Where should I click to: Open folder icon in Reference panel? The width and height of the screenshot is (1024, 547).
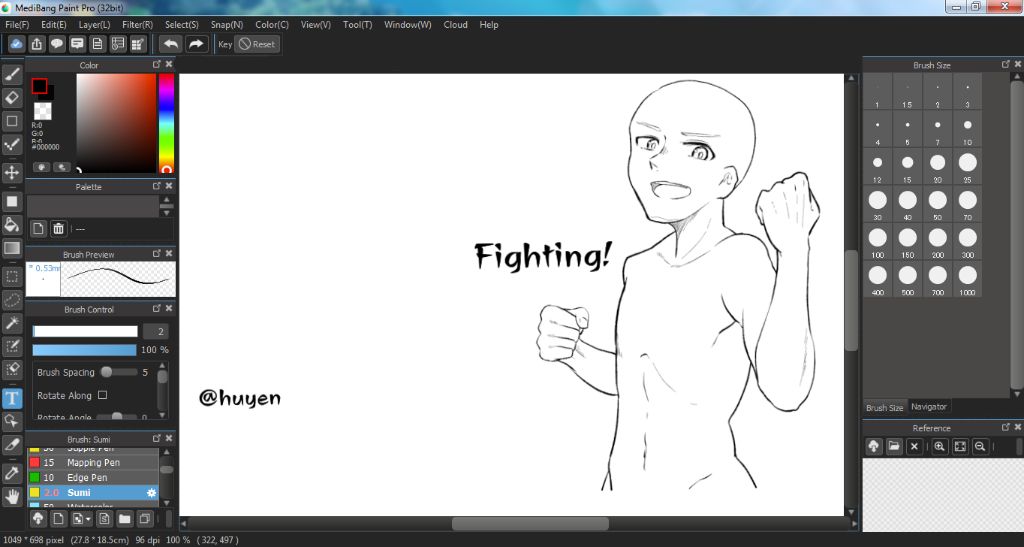click(x=894, y=446)
